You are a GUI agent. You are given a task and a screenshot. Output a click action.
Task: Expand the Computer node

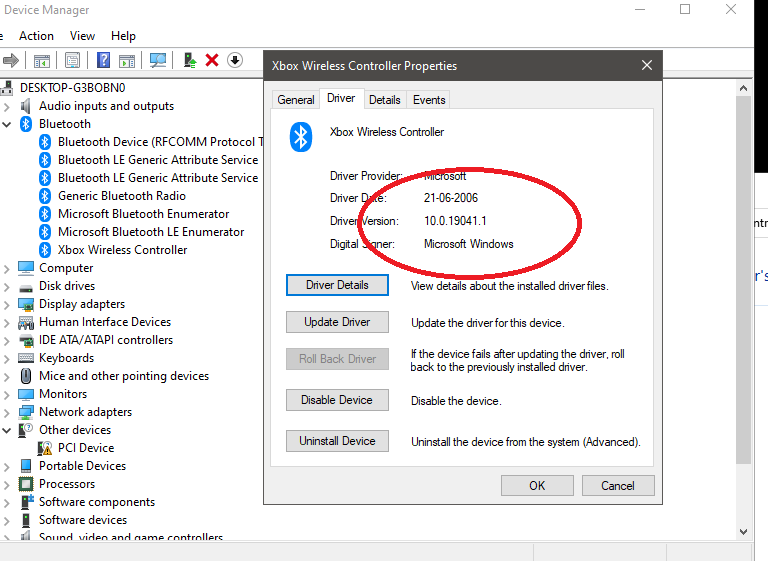(x=6, y=268)
